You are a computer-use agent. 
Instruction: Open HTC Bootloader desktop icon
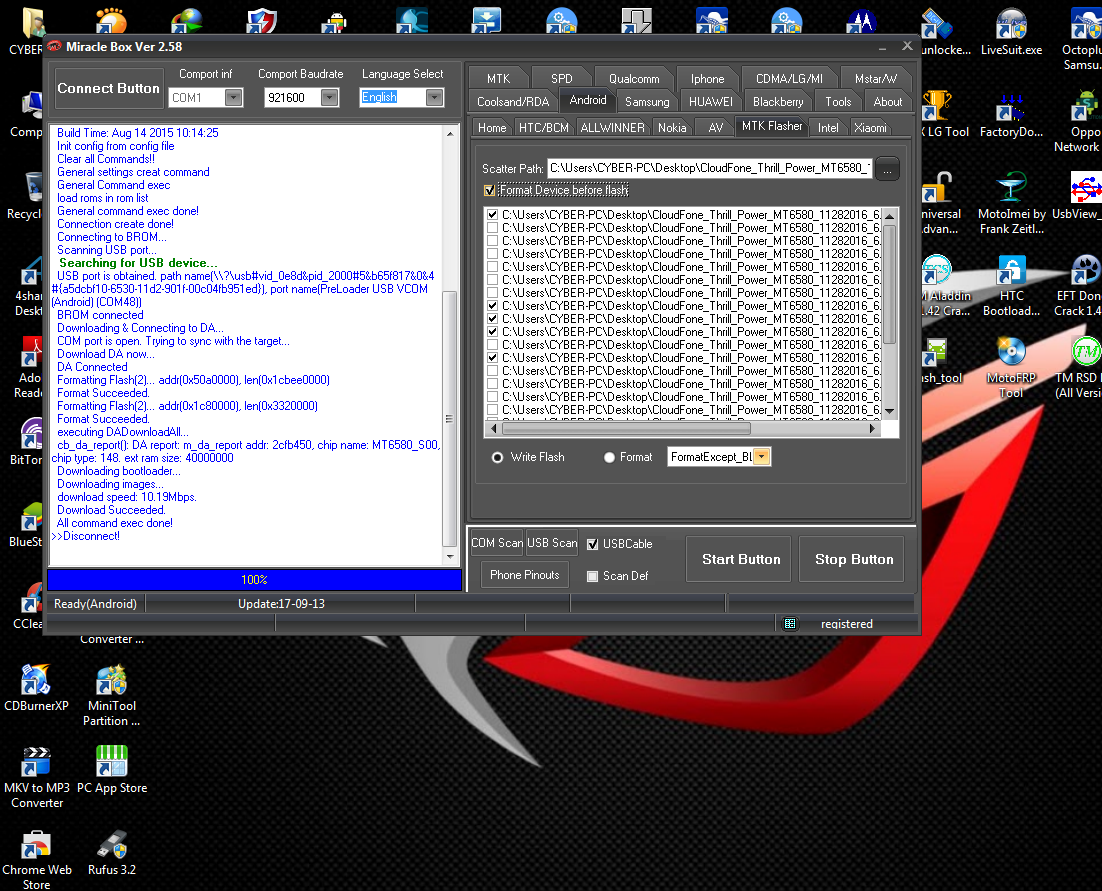click(x=1011, y=285)
